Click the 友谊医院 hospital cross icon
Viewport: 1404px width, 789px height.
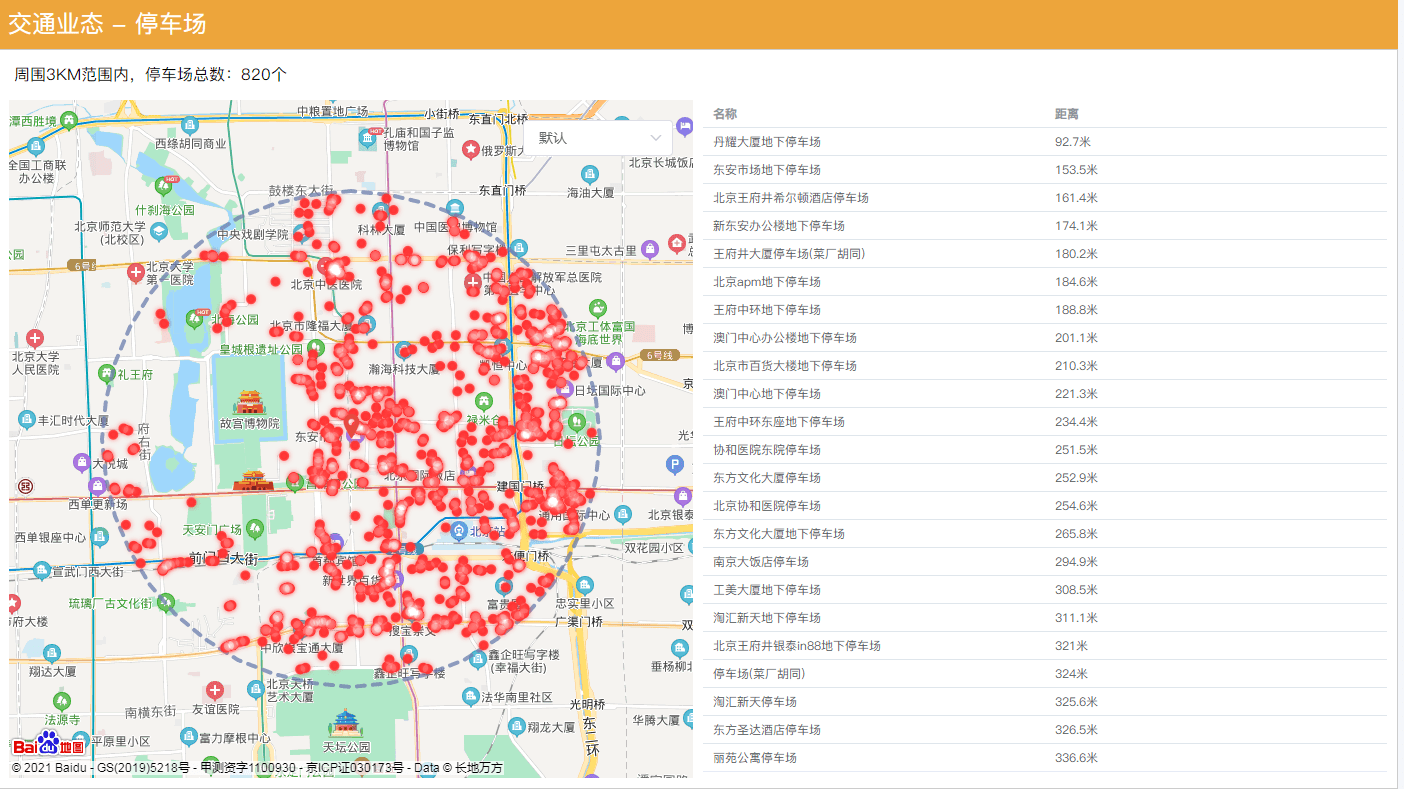tap(215, 690)
